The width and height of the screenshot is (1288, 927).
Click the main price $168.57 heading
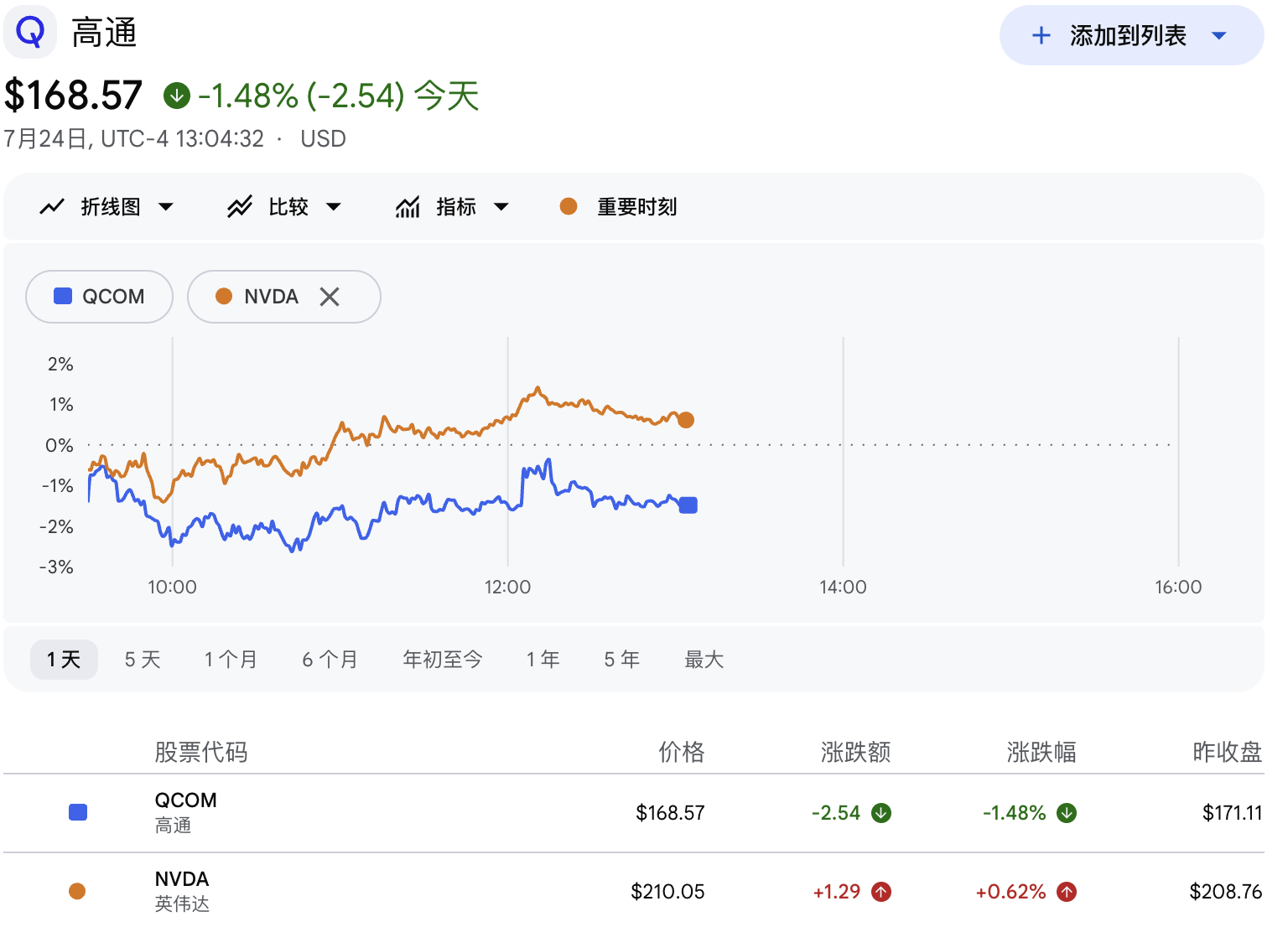(74, 95)
